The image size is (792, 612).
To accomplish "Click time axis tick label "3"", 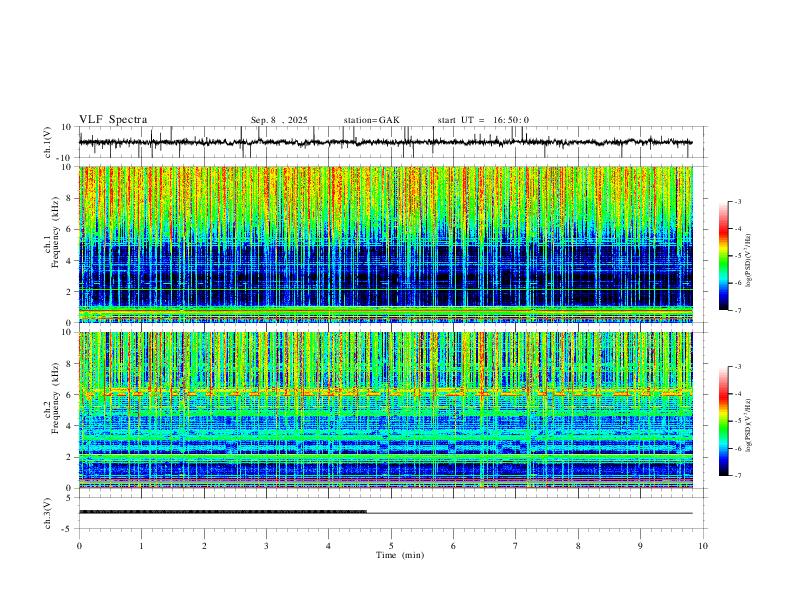I will tap(266, 546).
